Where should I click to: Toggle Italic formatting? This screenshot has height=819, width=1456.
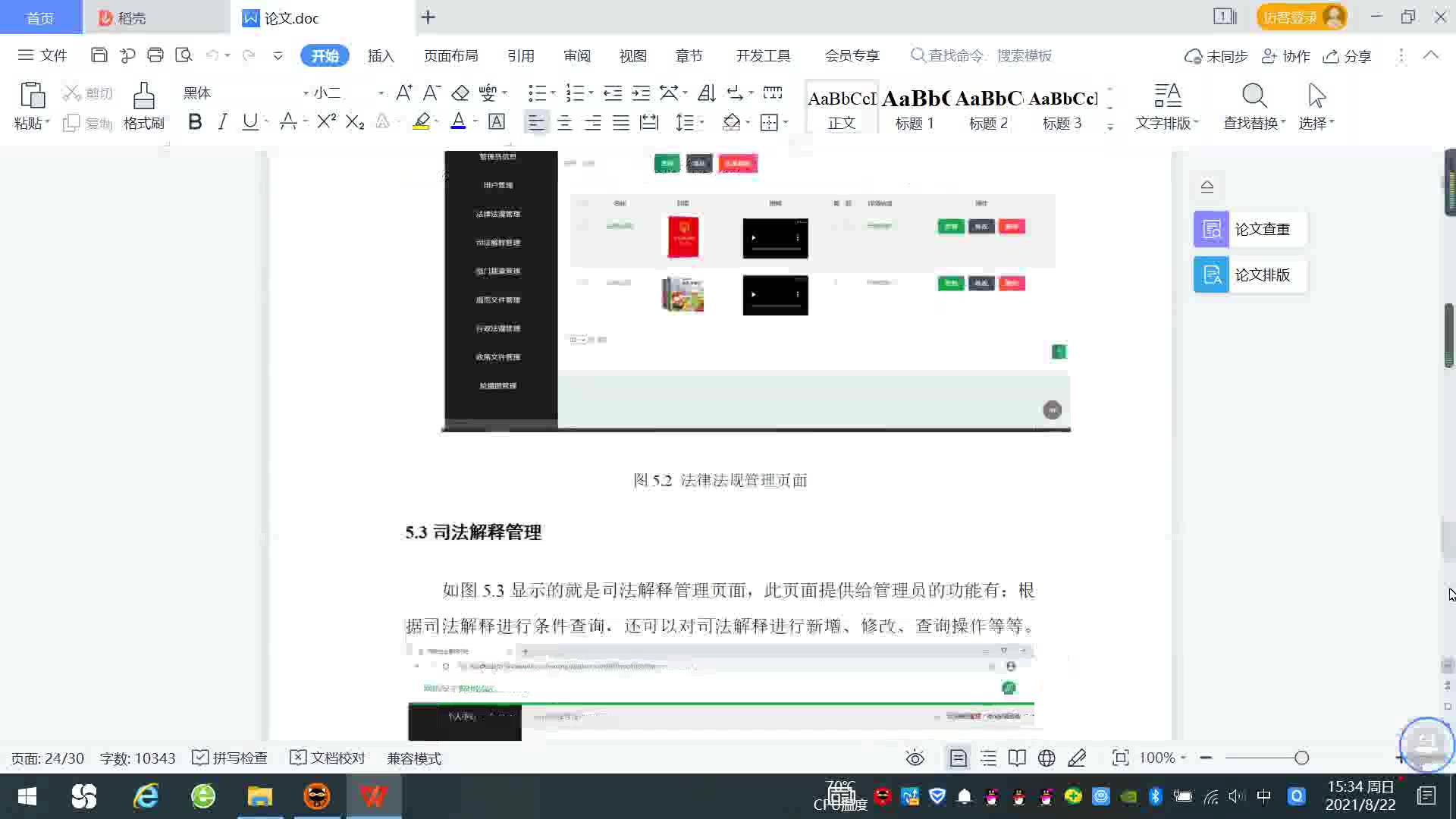222,121
